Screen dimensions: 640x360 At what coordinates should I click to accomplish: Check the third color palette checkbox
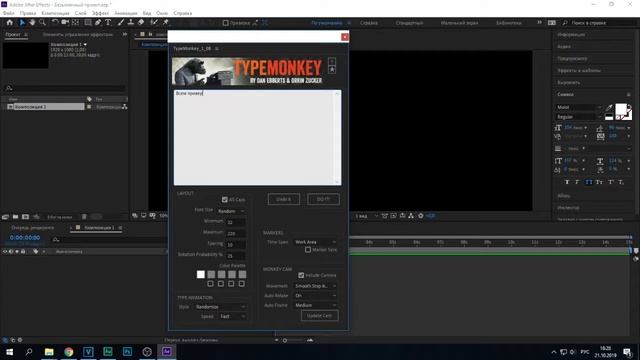pos(231,283)
